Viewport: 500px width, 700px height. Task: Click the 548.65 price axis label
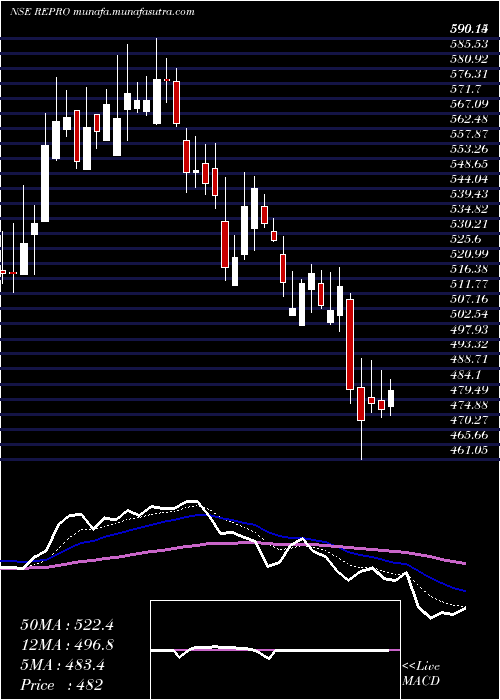tap(468, 164)
